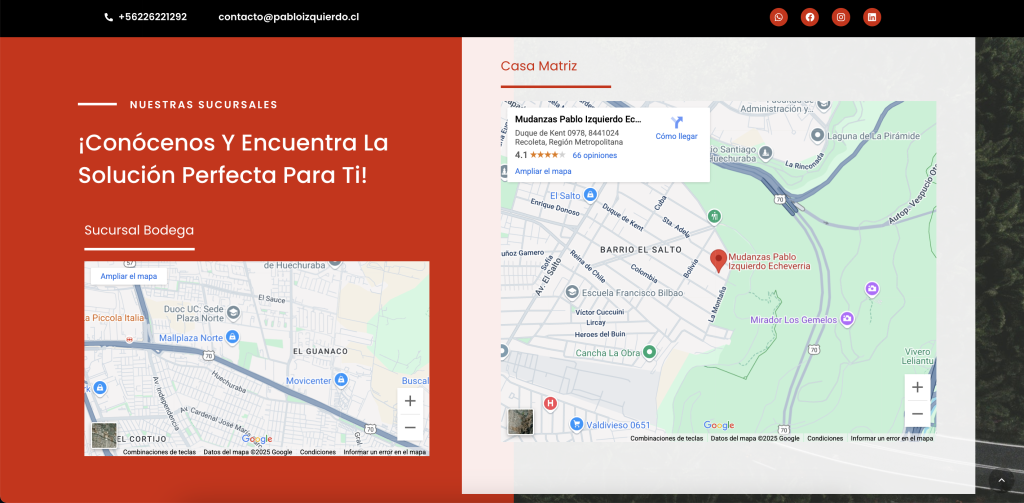
Task: Click the Mudanzas Pablo Izquierdo Ec... card title
Action: pos(578,119)
